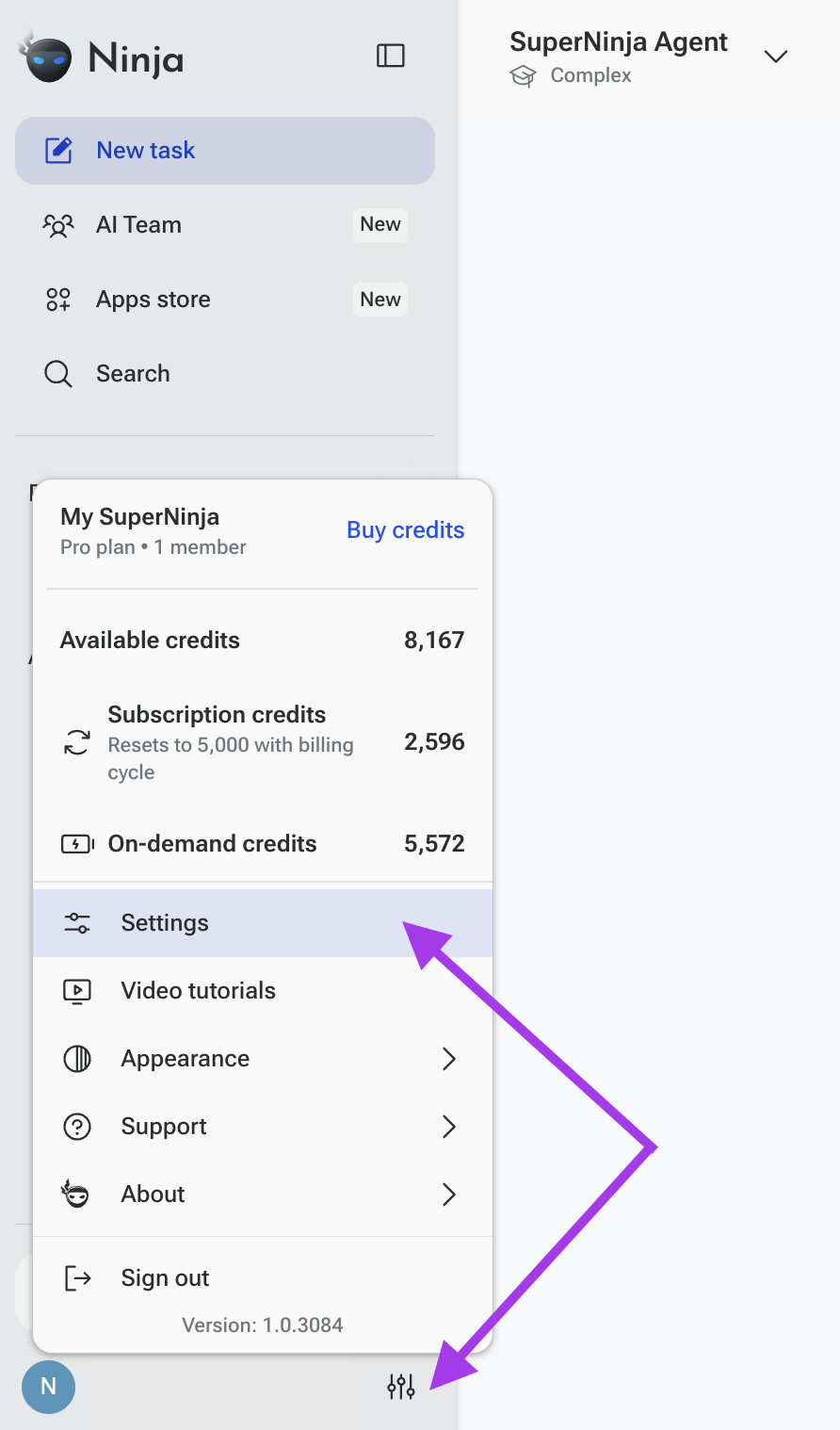Image resolution: width=840 pixels, height=1430 pixels.
Task: Click the Subscription credits label
Action: [x=217, y=715]
